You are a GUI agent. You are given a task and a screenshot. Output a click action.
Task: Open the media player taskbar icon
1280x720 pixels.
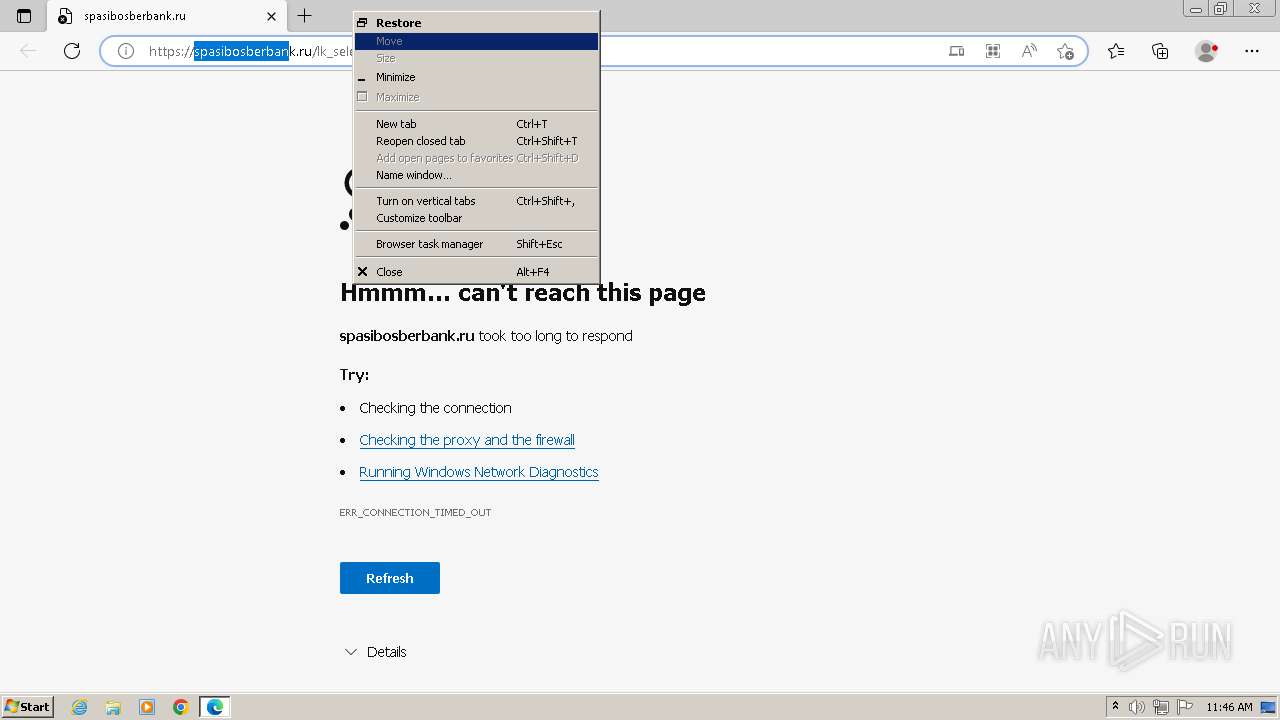coord(147,707)
